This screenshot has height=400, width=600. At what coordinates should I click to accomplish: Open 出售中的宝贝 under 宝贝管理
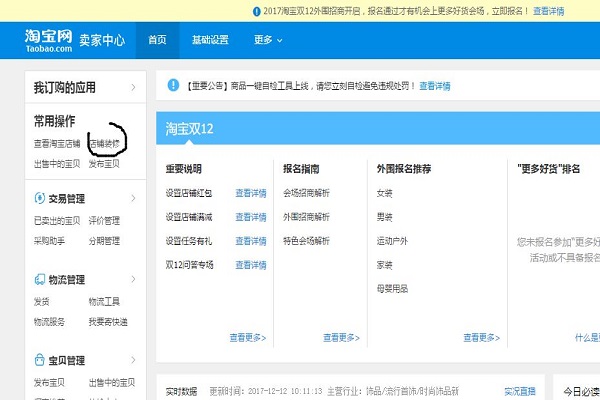[112, 382]
